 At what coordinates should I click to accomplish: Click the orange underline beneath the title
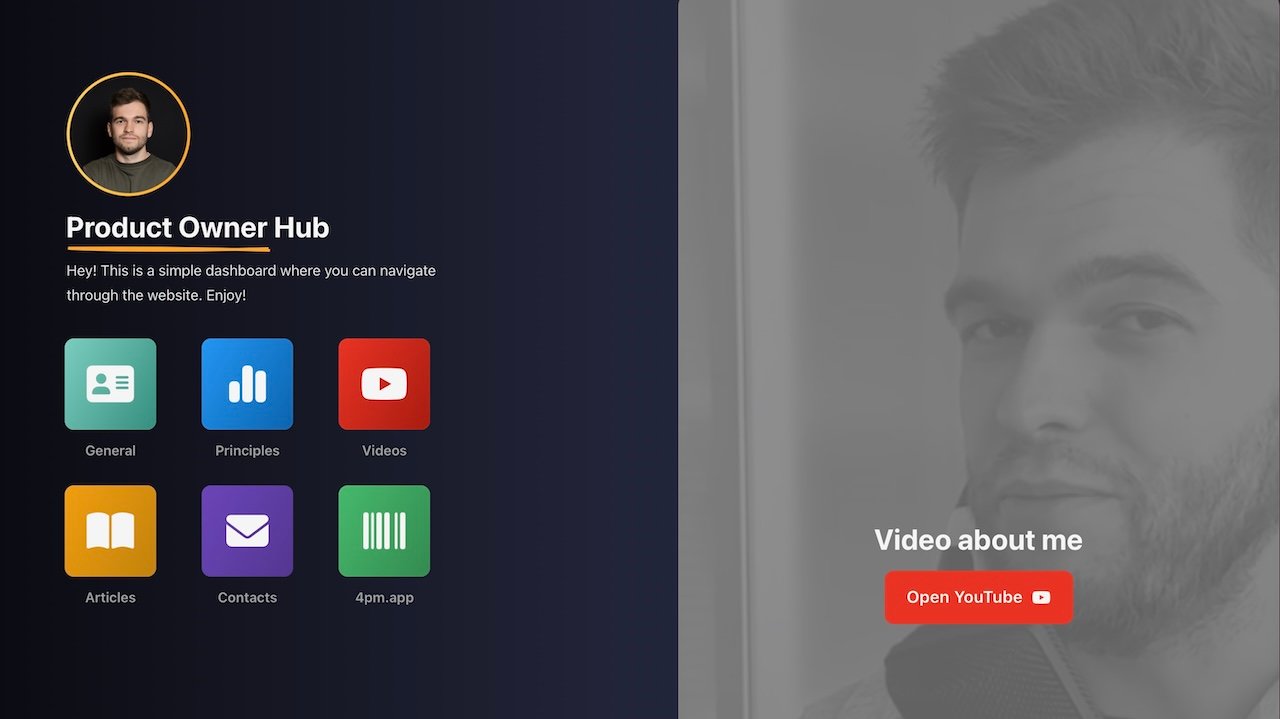tap(168, 248)
